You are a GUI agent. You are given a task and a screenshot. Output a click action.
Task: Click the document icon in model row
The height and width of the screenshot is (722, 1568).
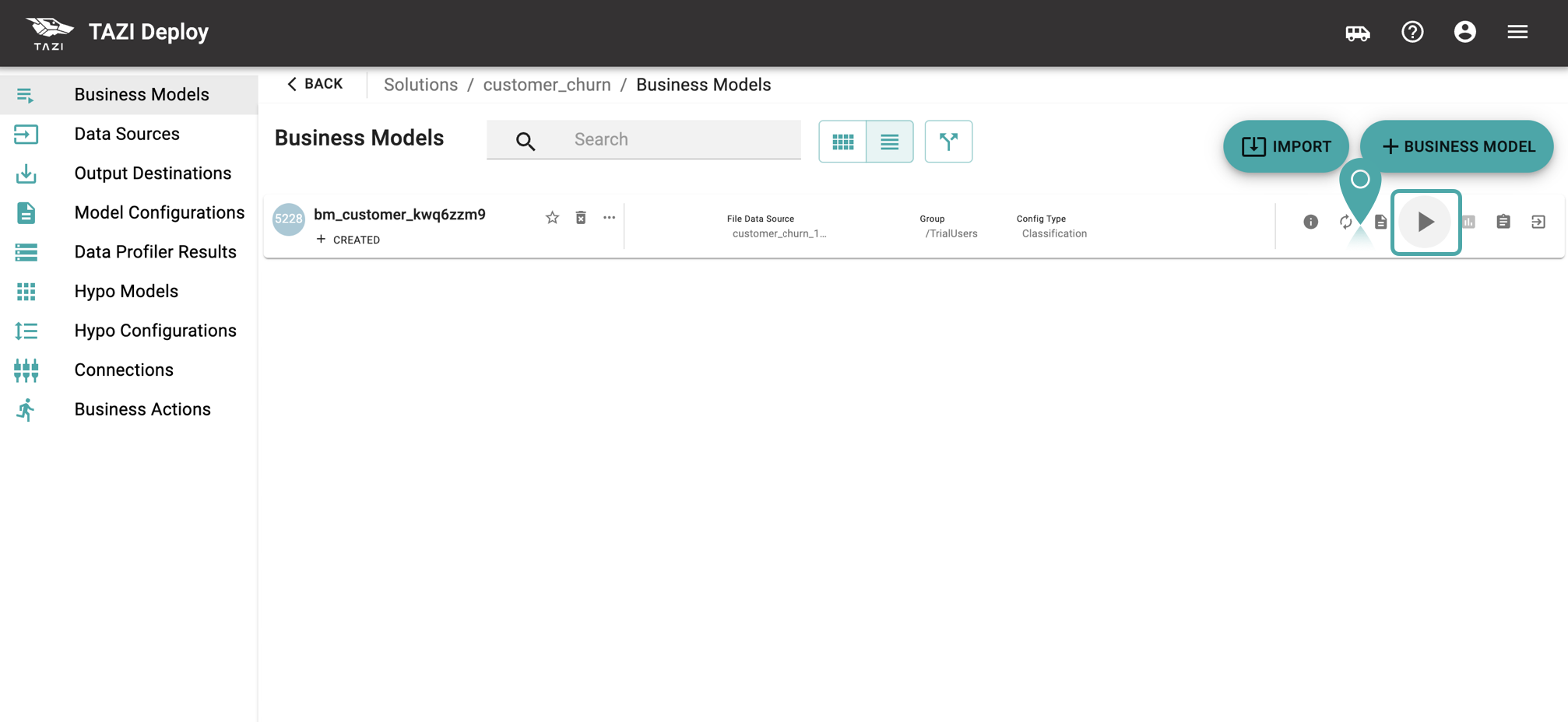[1380, 222]
